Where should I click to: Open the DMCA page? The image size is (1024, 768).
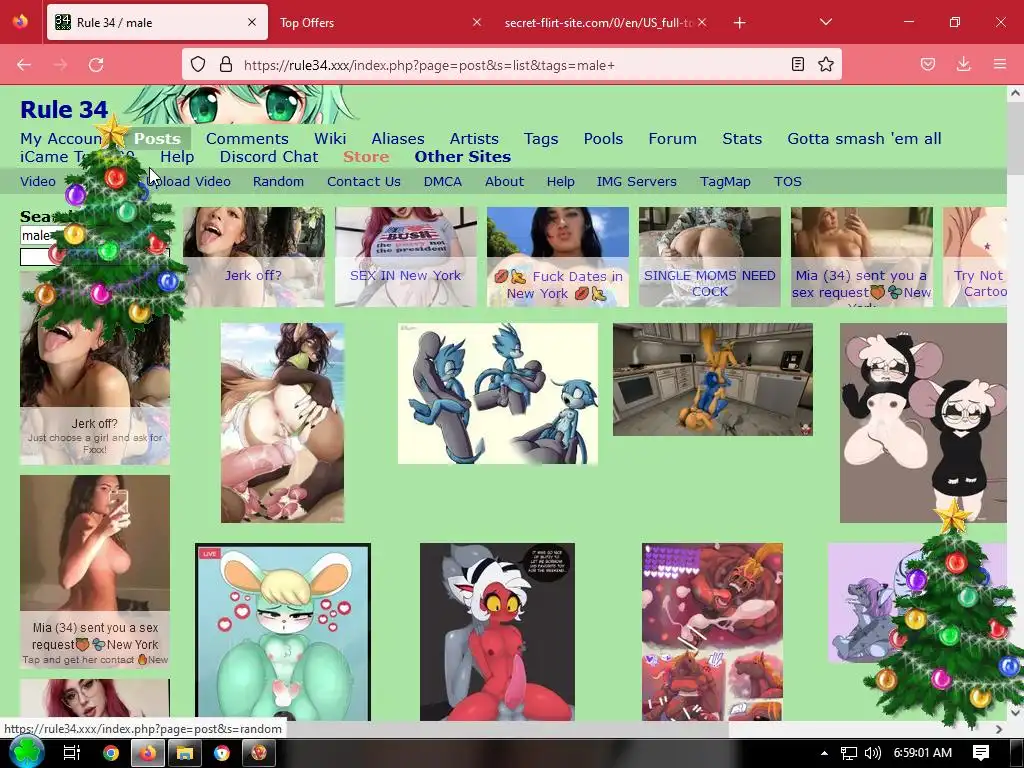[x=443, y=182]
